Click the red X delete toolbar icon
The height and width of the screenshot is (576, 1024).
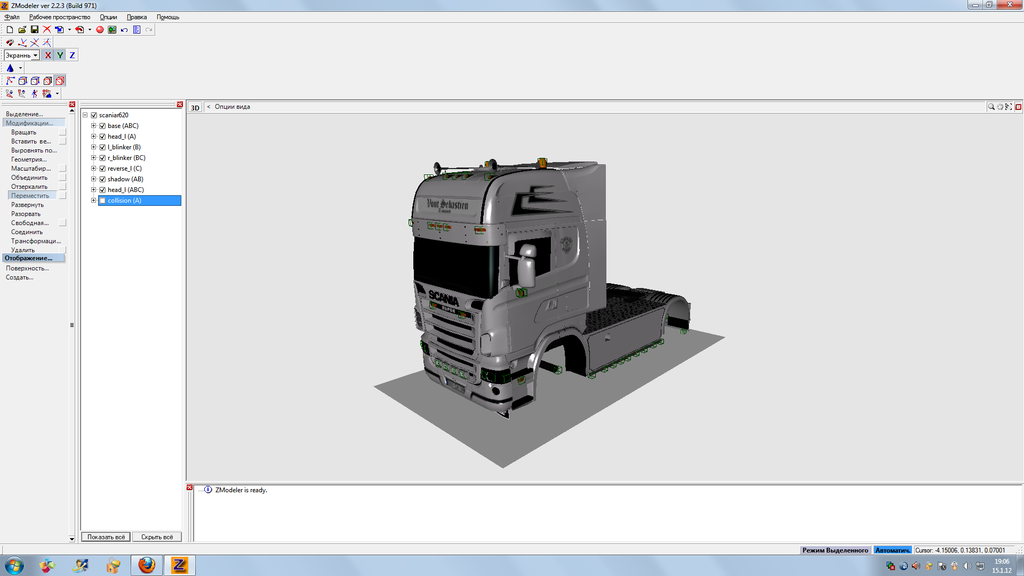coord(46,30)
